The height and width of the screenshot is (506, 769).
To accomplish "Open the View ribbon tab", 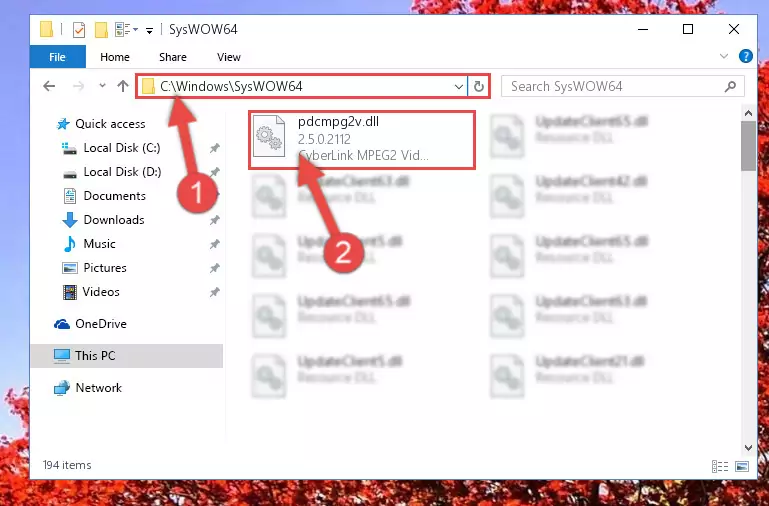I will pyautogui.click(x=229, y=57).
